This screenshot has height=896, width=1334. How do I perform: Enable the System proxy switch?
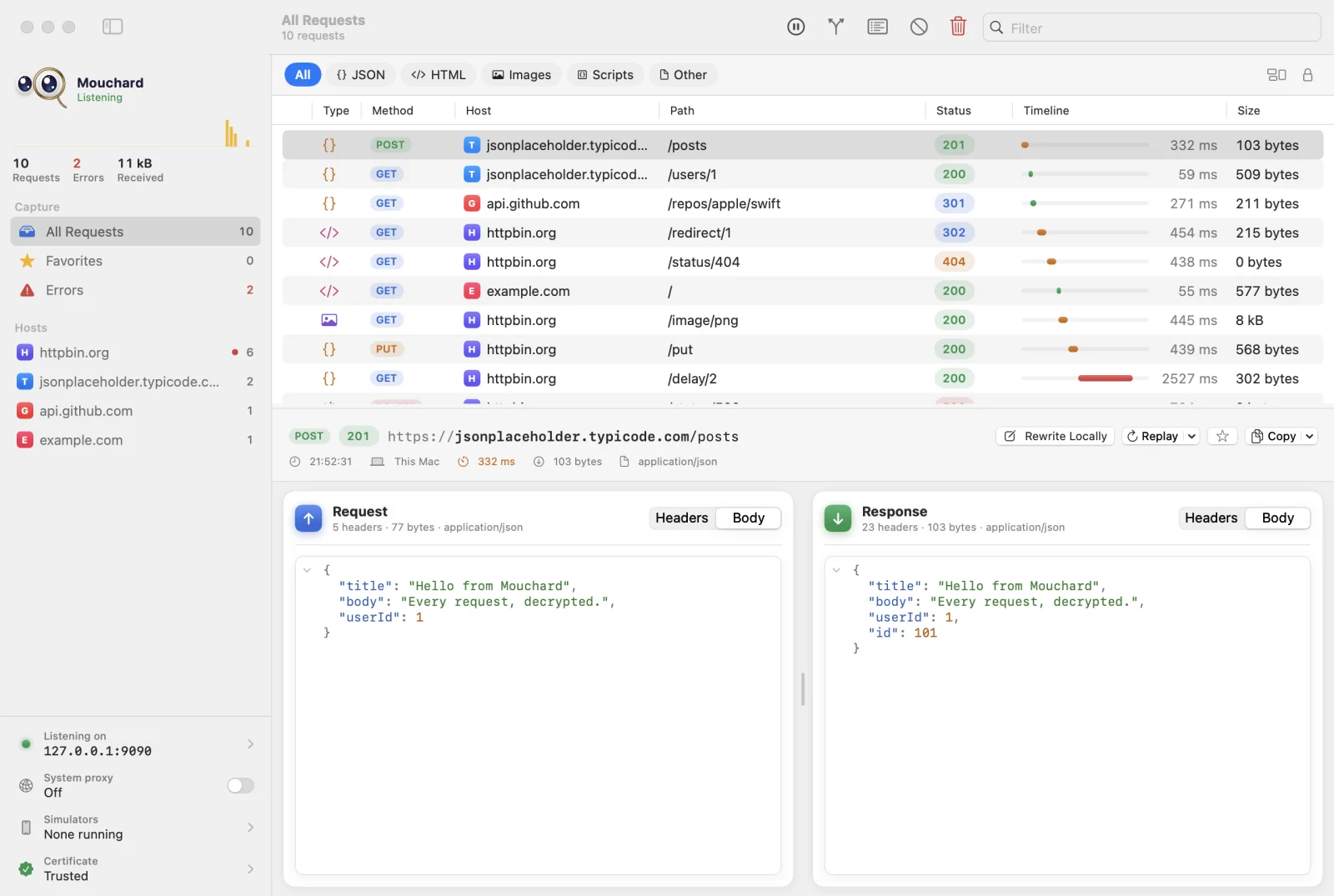tap(240, 785)
